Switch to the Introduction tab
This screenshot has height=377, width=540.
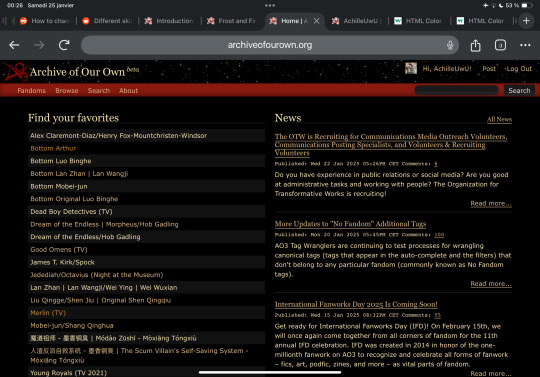click(x=169, y=21)
